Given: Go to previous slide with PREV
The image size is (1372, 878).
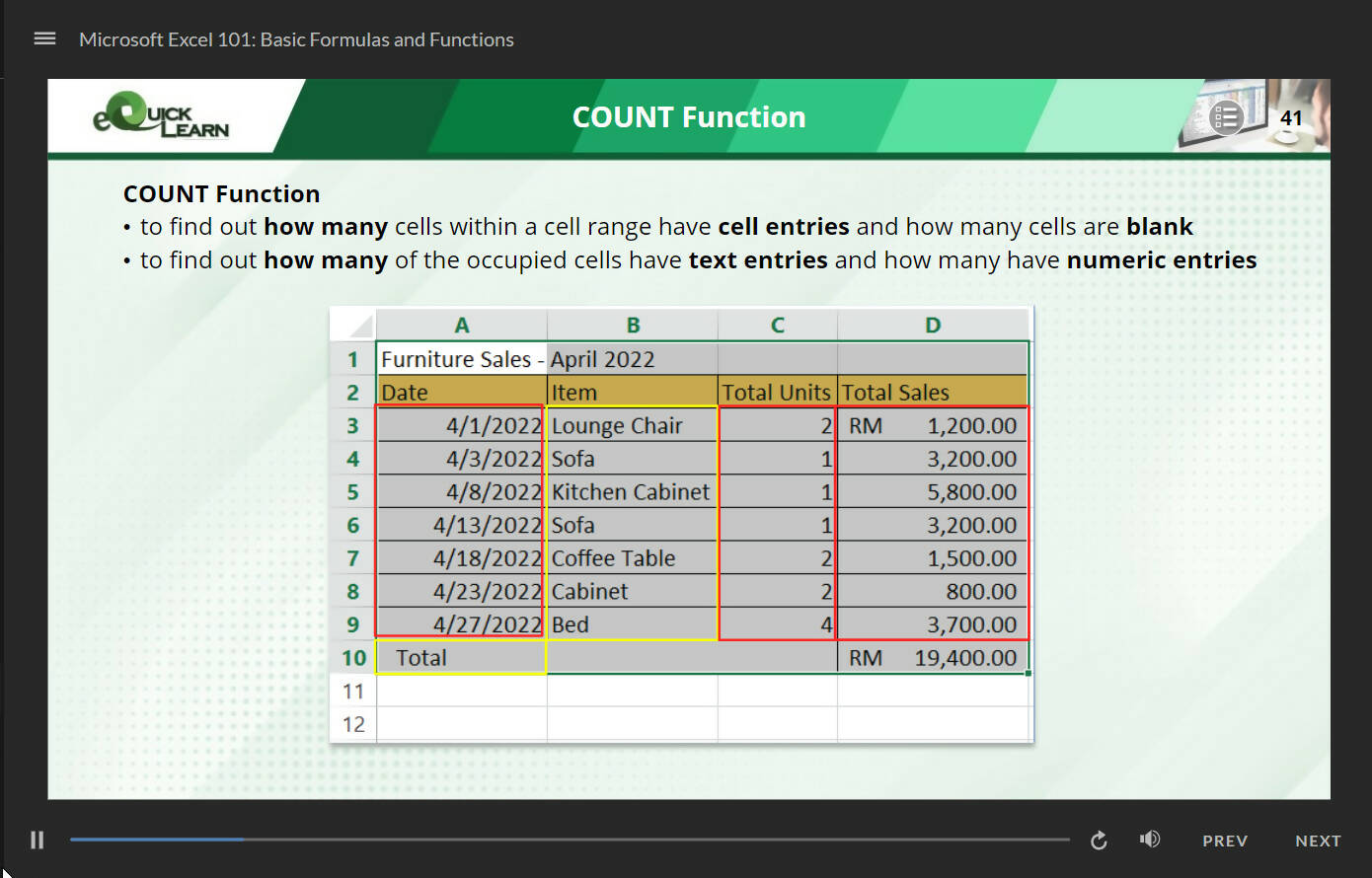Looking at the screenshot, I should pyautogui.click(x=1225, y=841).
